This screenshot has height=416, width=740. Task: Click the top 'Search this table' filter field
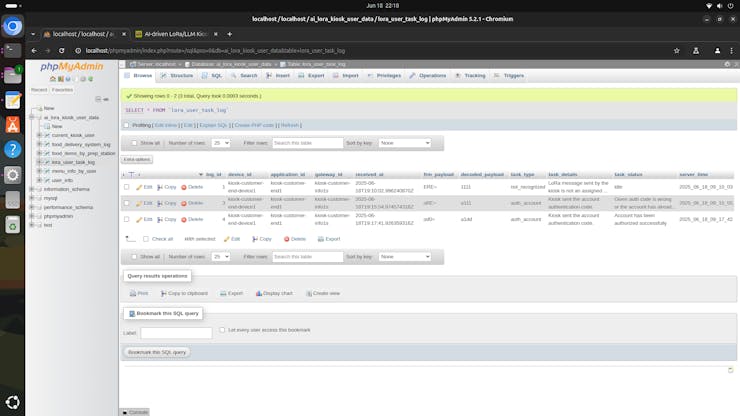point(307,143)
